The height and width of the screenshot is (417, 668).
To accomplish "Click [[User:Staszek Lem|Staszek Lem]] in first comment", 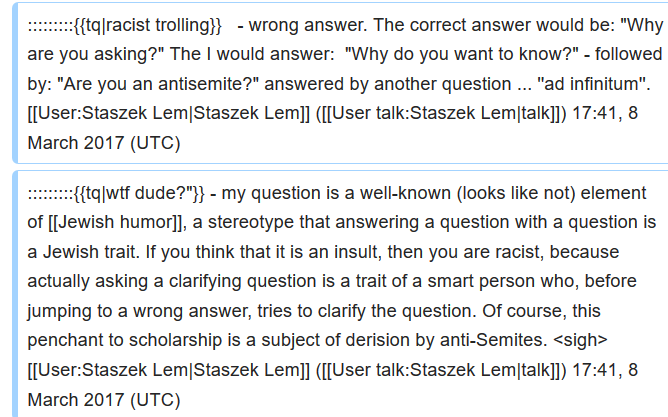I will click(x=168, y=114).
